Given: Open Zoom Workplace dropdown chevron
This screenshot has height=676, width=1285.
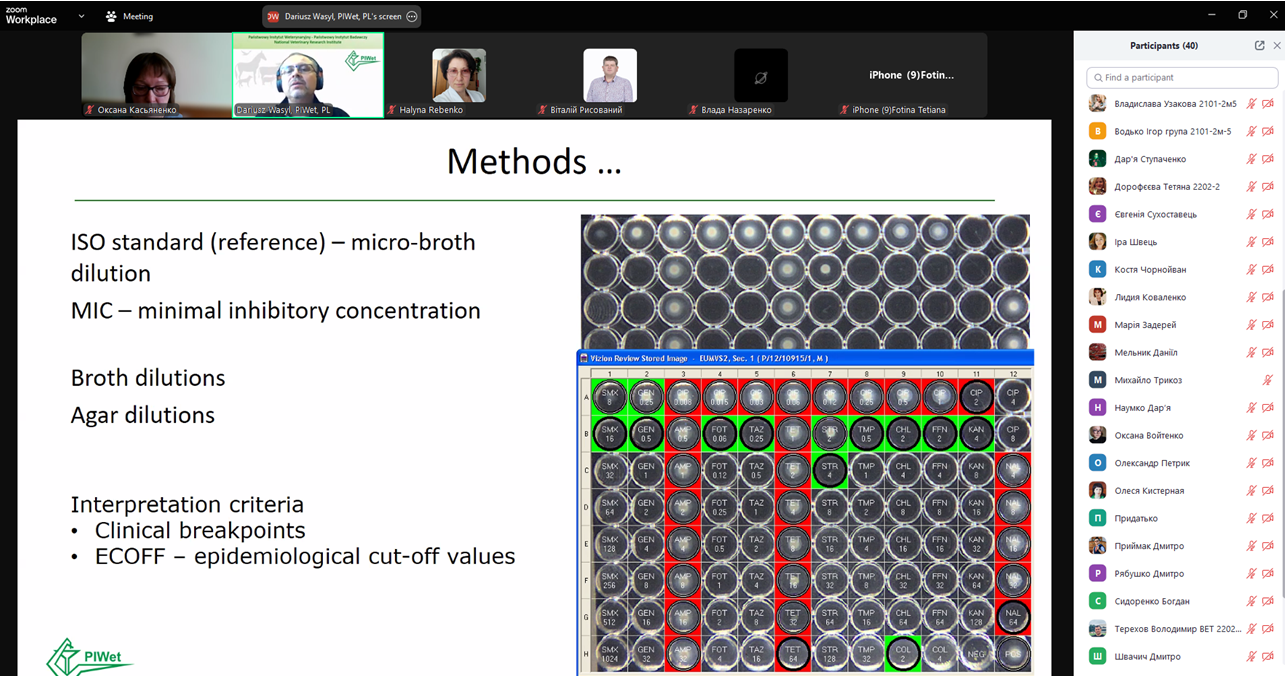Looking at the screenshot, I should (x=81, y=16).
